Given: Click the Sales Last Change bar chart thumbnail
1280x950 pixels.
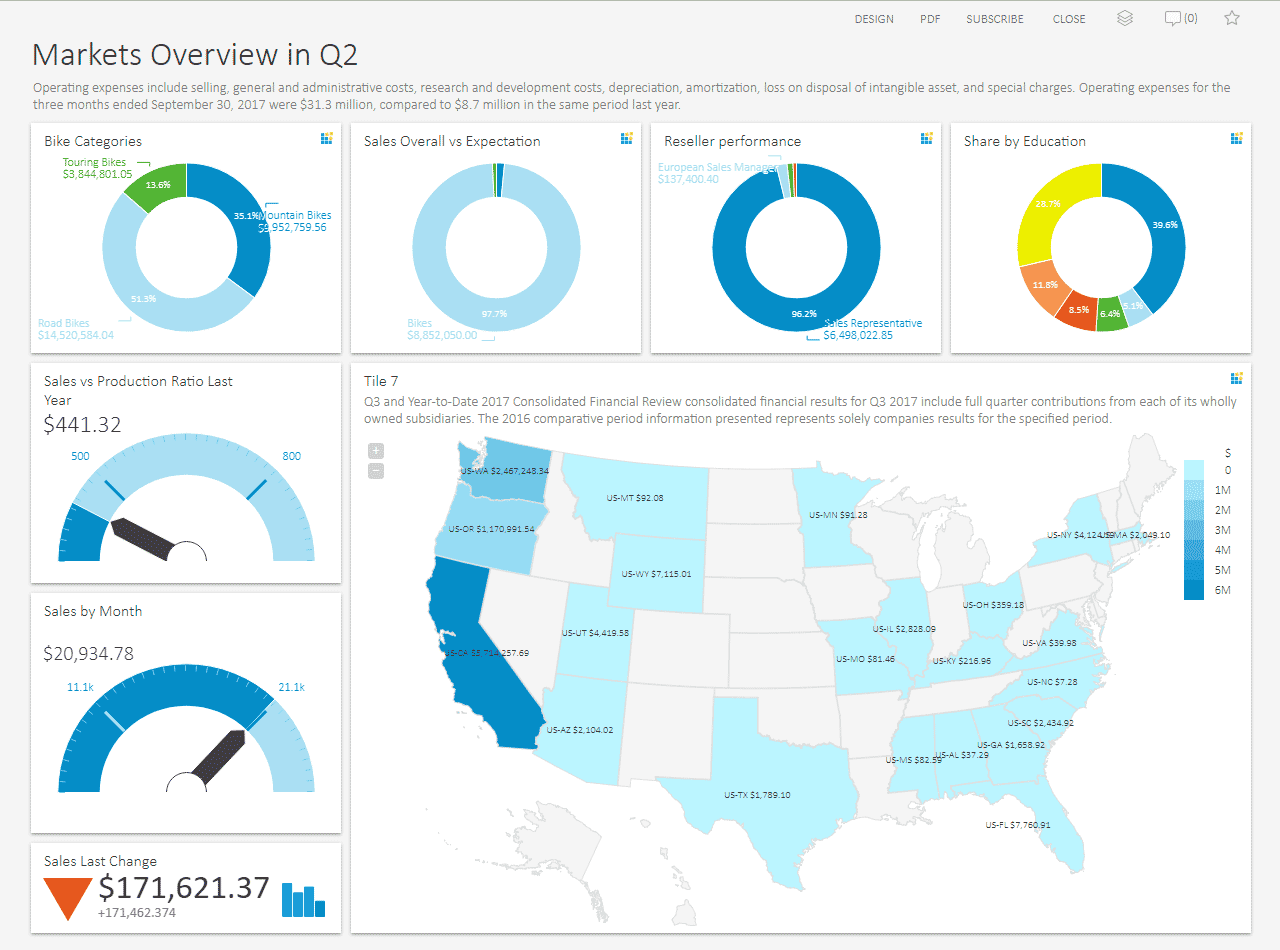Looking at the screenshot, I should pyautogui.click(x=303, y=900).
